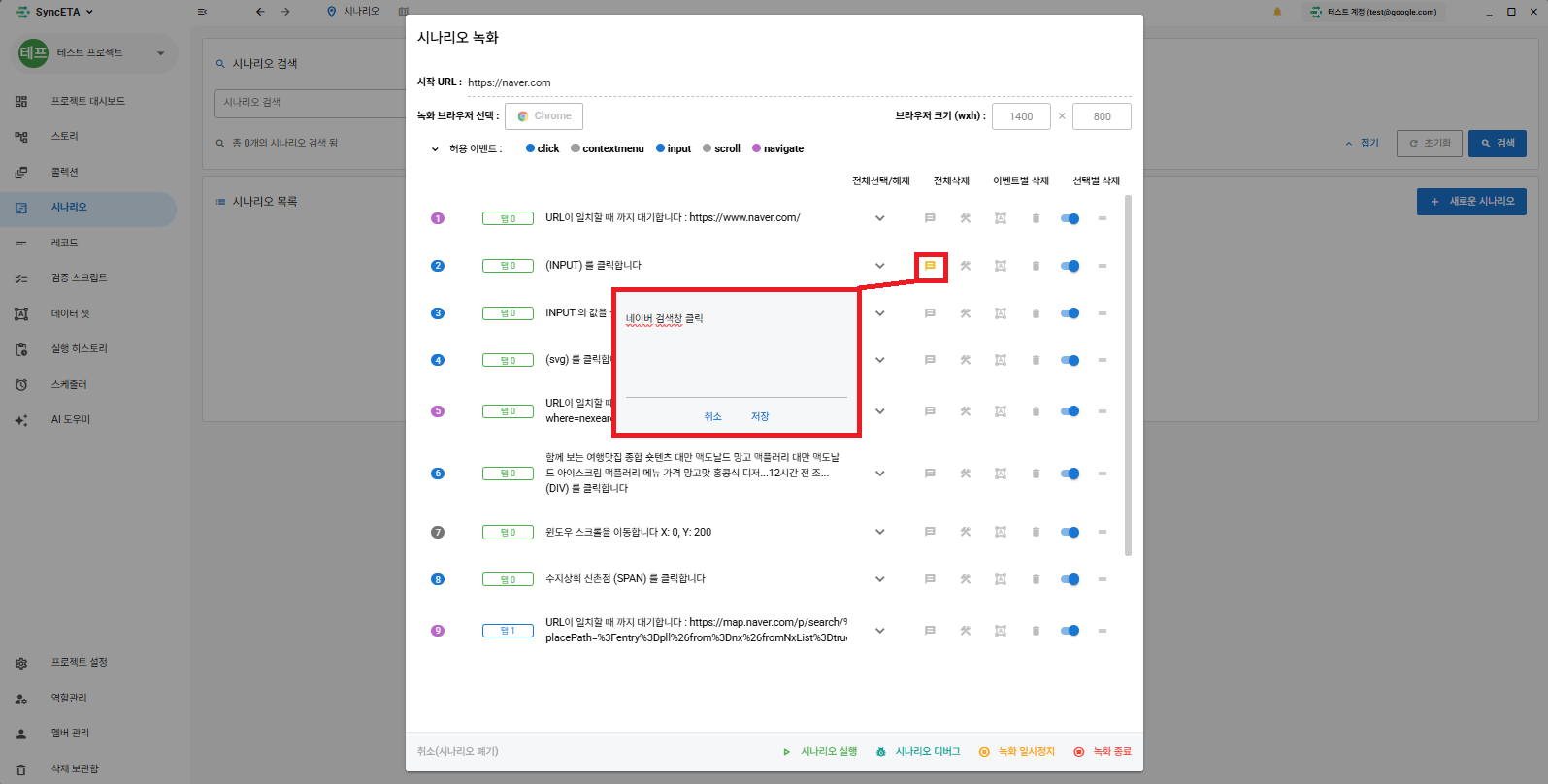Open the scheduler (스케줄러) sidebar item
The width and height of the screenshot is (1548, 784).
coord(88,384)
